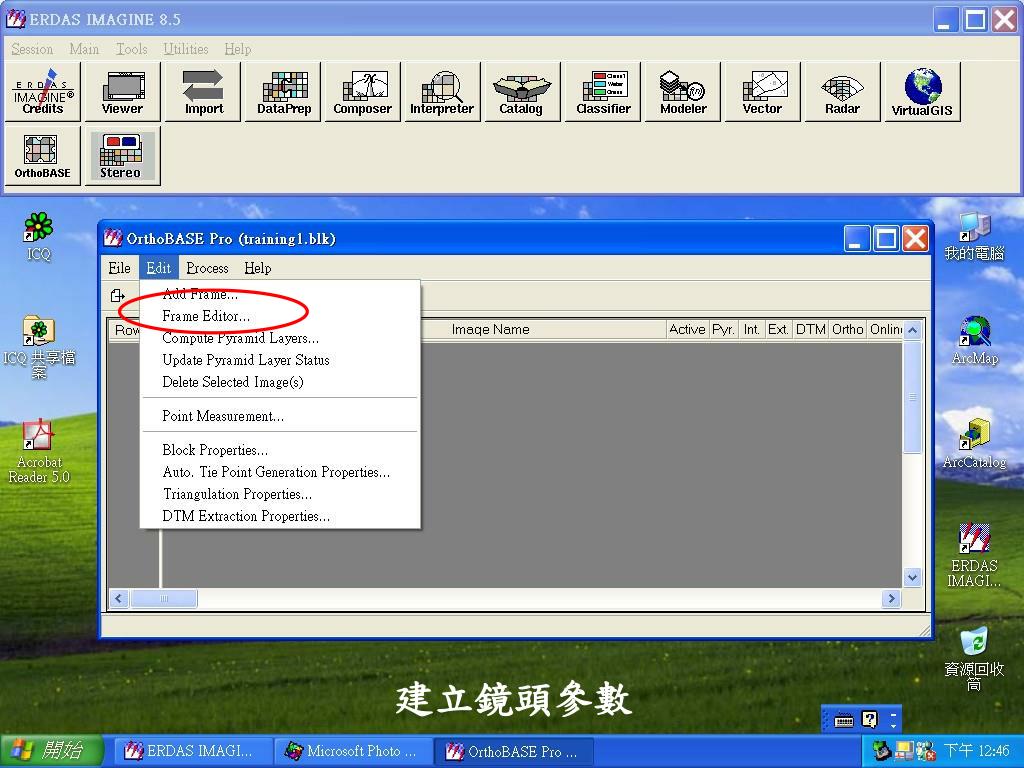The image size is (1024, 768).
Task: Select the 資源回收筒 recycle bin icon
Action: coord(974,659)
